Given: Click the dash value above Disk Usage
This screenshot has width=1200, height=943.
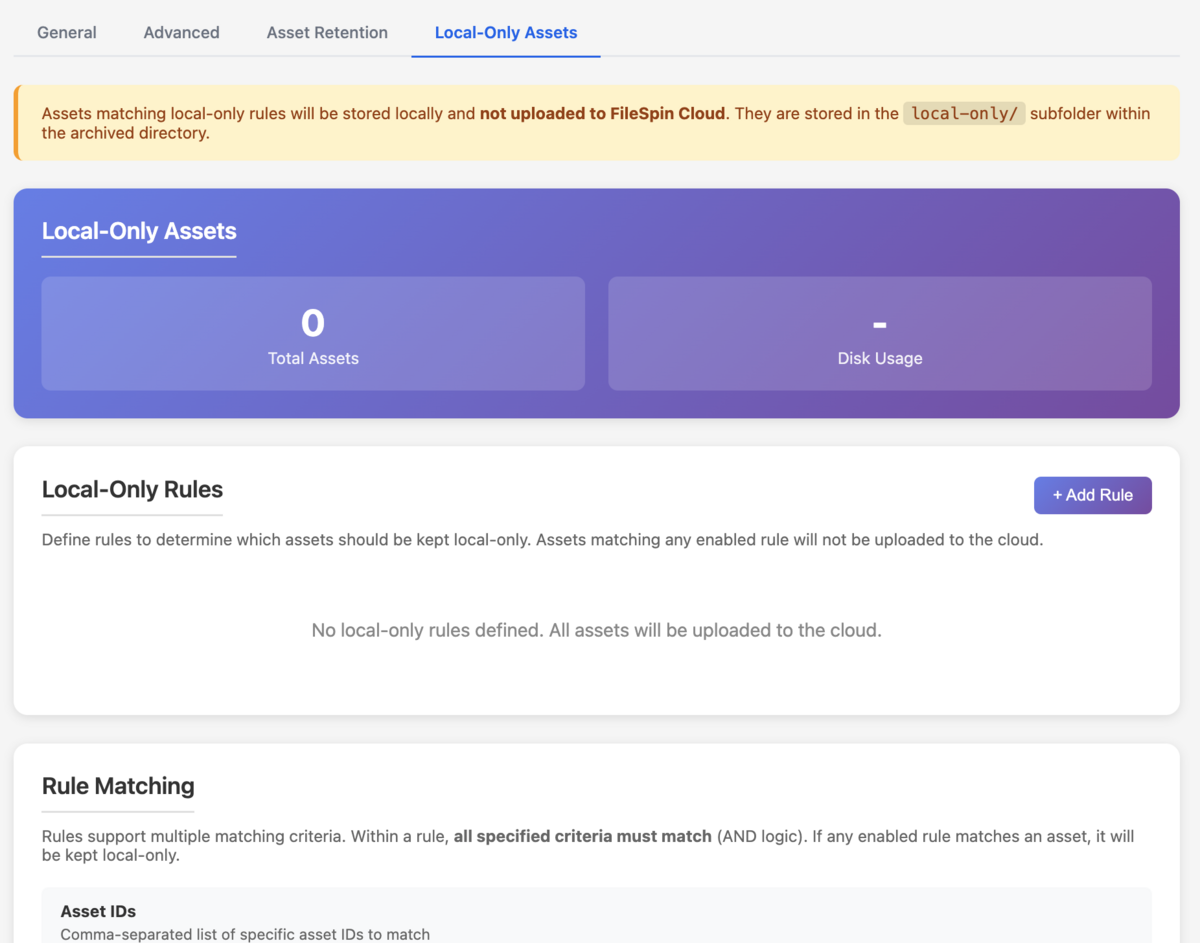Looking at the screenshot, I should pyautogui.click(x=879, y=324).
